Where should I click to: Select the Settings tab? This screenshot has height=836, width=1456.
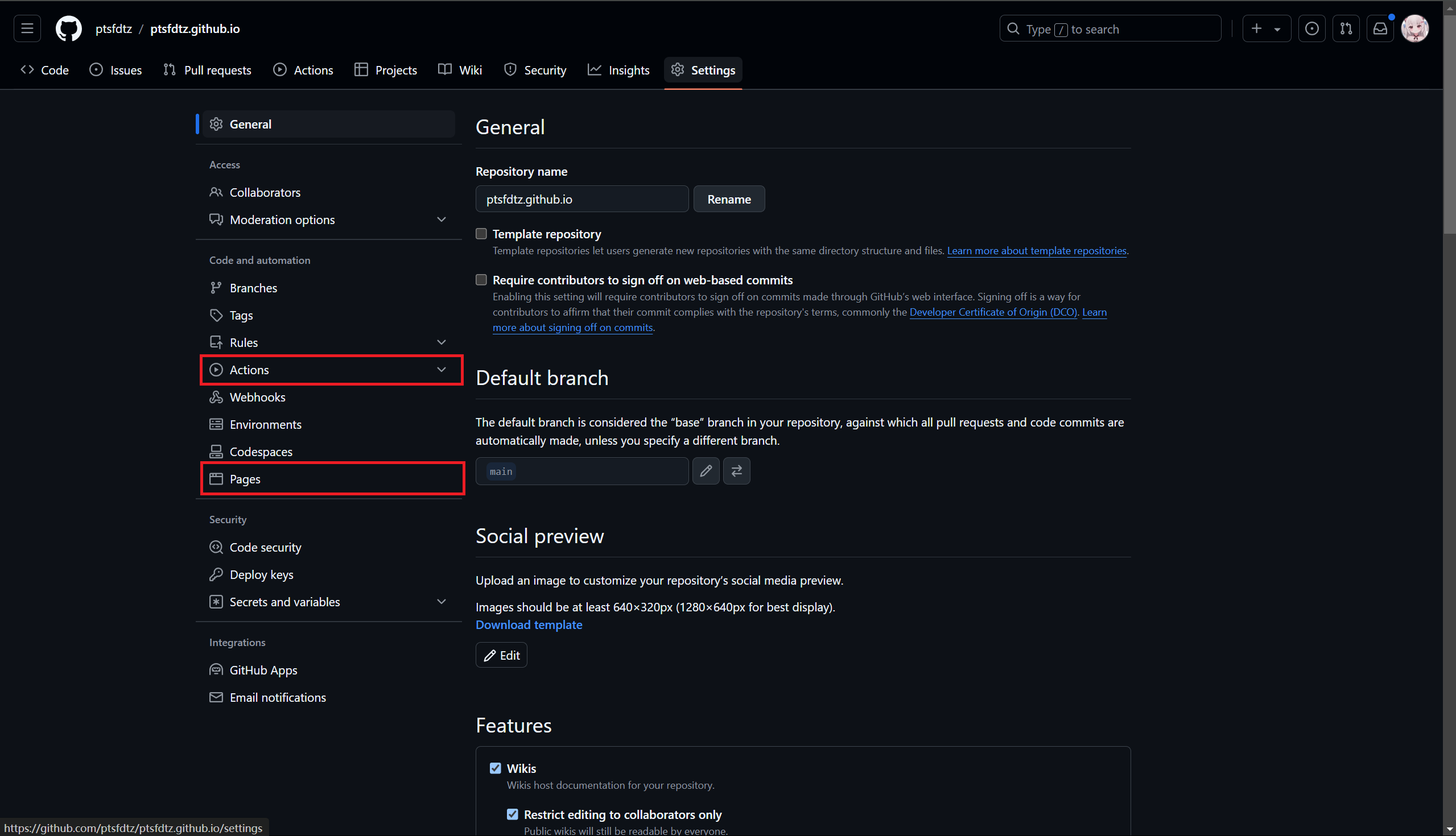pyautogui.click(x=703, y=70)
